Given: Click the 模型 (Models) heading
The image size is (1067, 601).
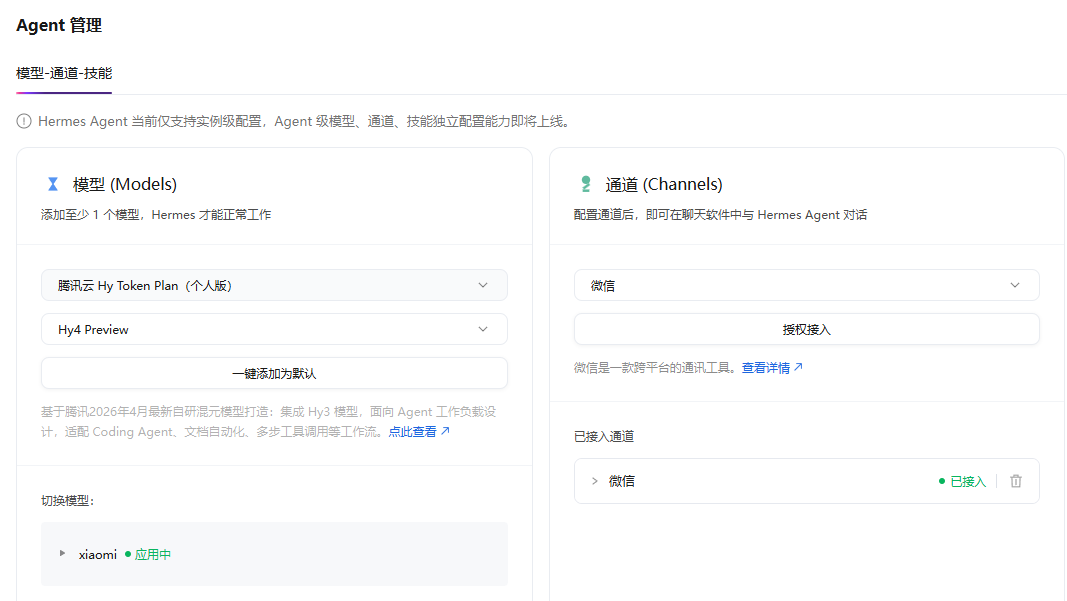Looking at the screenshot, I should click(125, 184).
